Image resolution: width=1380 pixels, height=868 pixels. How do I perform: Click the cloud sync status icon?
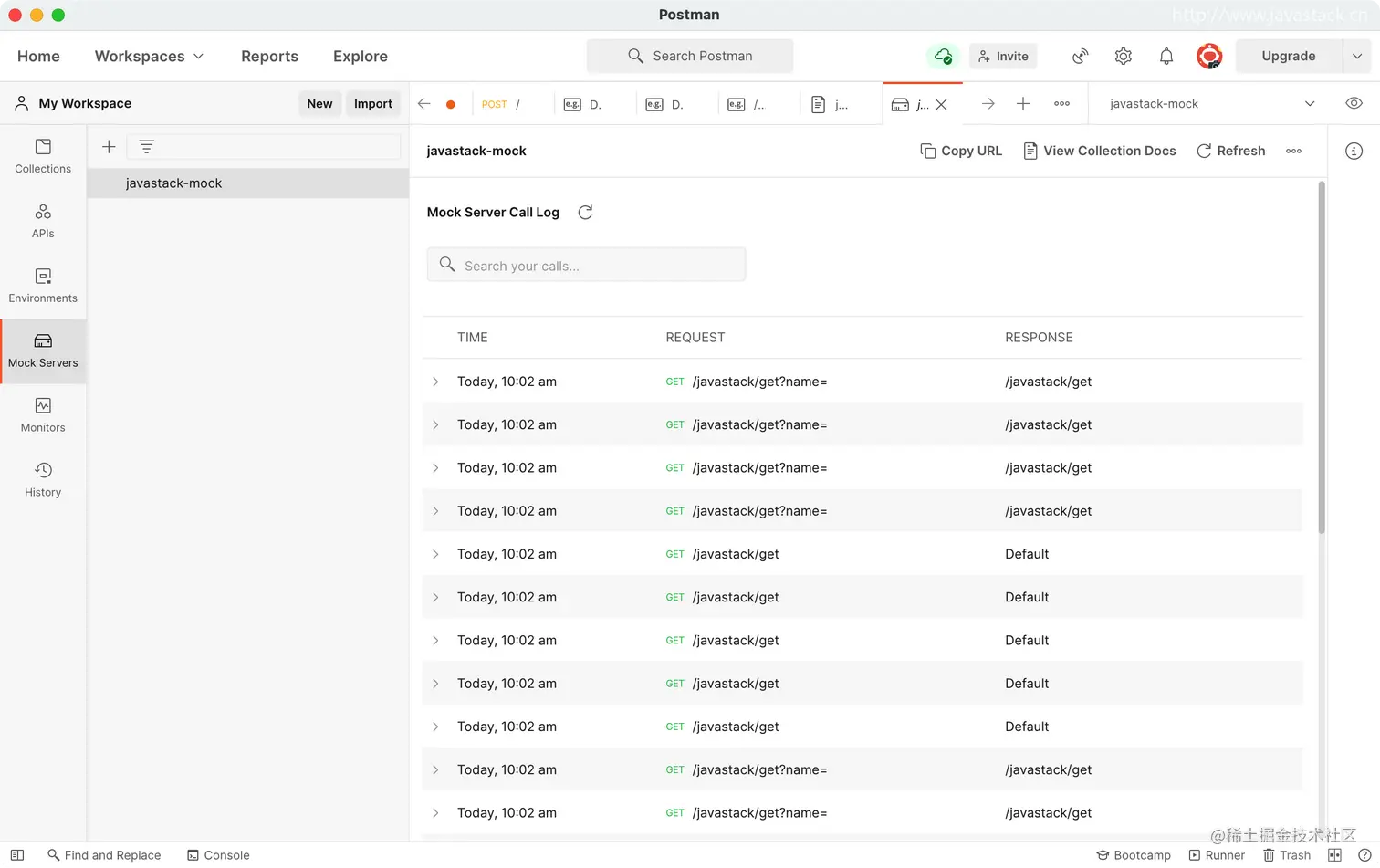pyautogui.click(x=943, y=56)
